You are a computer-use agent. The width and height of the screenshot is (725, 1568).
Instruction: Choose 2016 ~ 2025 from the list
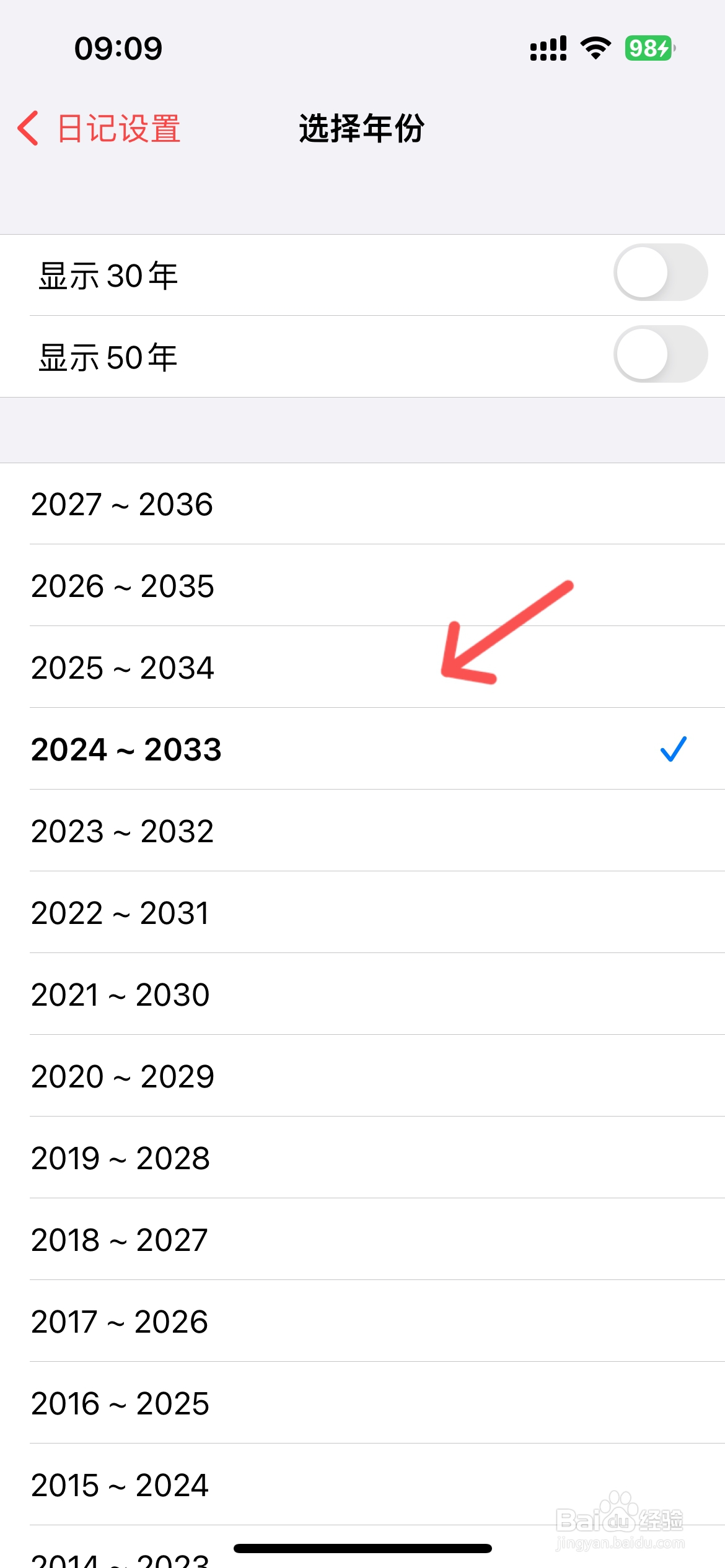362,1403
